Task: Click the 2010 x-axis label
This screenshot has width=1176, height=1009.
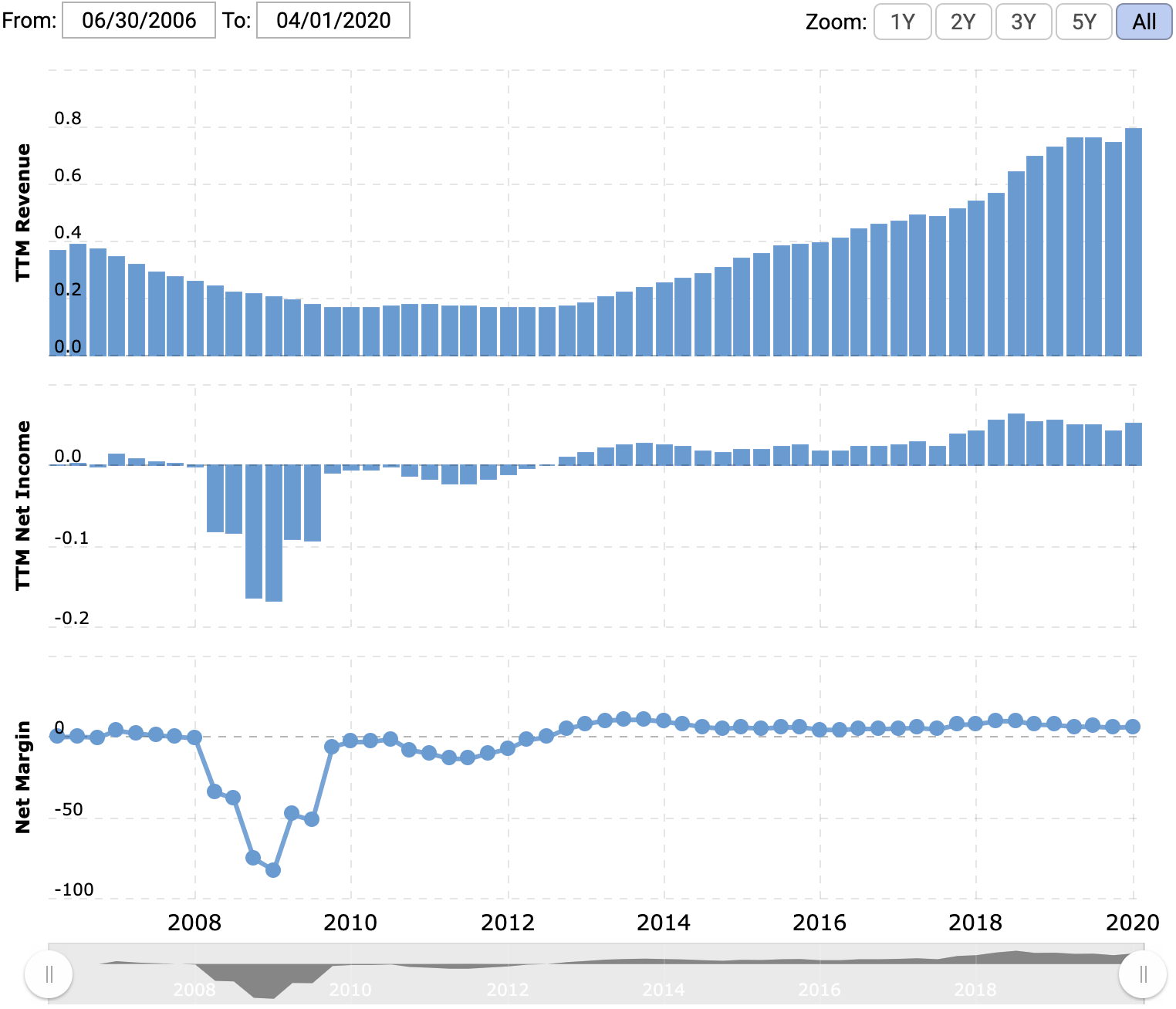Action: [x=350, y=923]
